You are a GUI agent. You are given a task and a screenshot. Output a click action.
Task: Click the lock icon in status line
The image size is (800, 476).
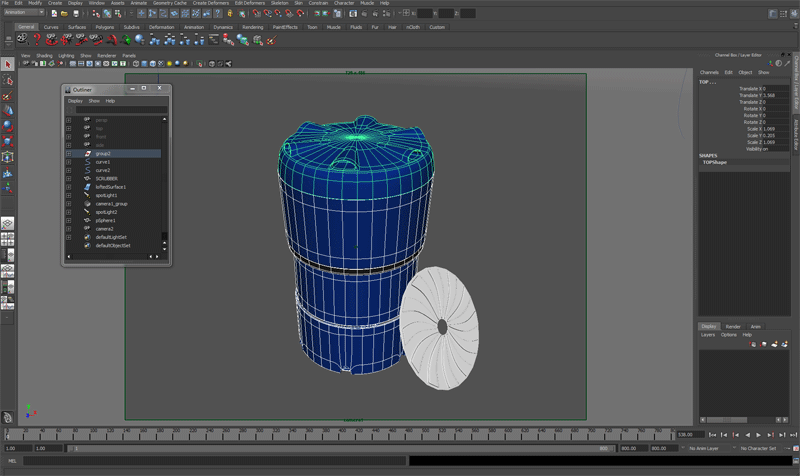[x=230, y=13]
